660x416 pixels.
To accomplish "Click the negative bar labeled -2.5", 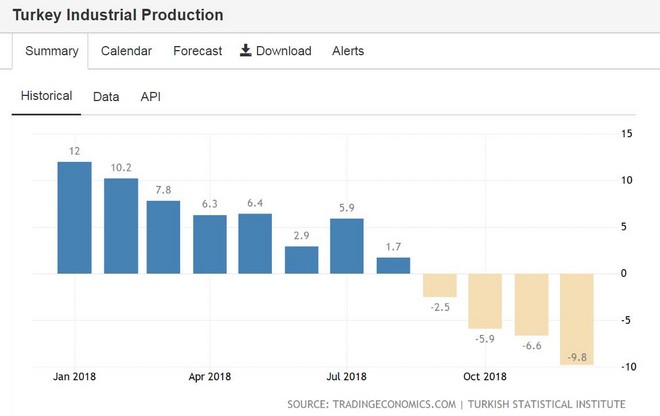I will 439,285.
